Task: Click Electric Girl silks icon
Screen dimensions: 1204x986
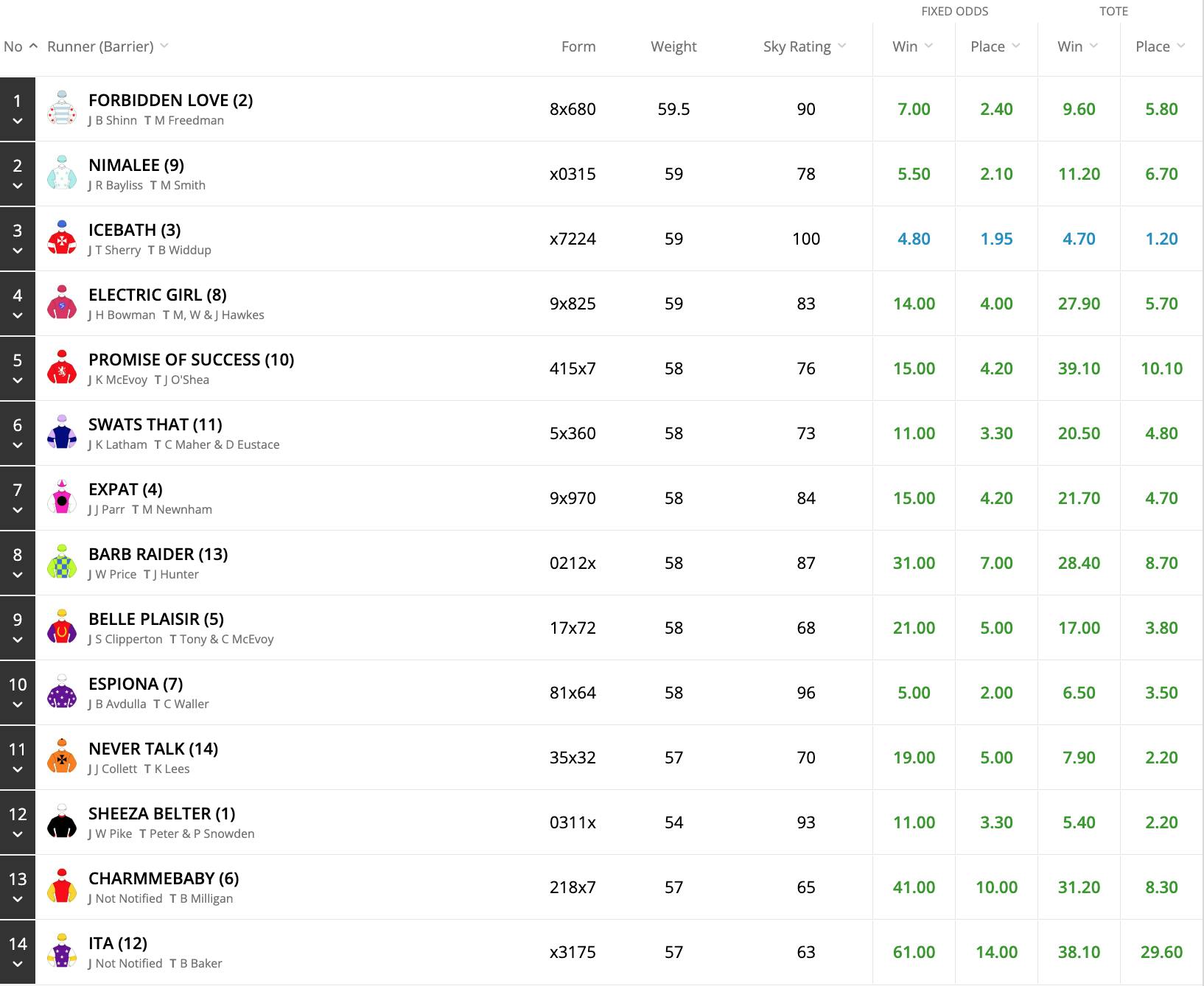Action: click(62, 303)
